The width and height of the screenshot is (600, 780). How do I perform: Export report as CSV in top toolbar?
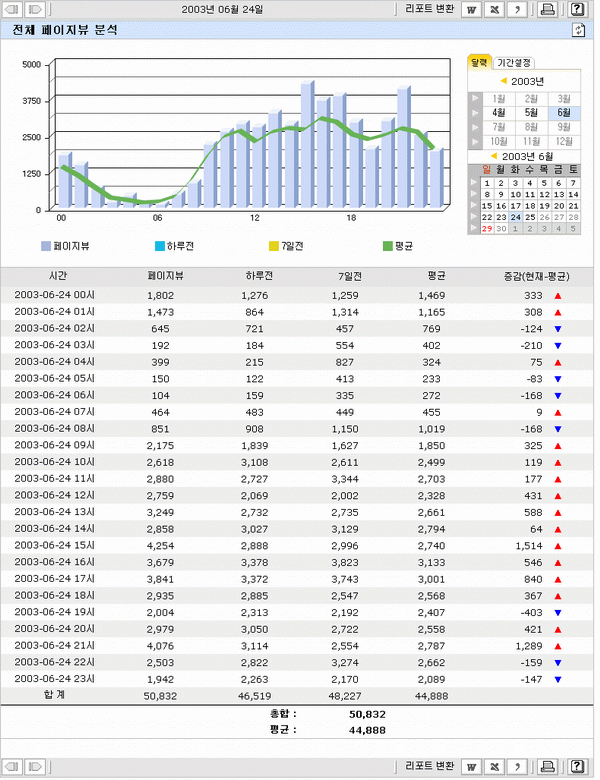(517, 9)
